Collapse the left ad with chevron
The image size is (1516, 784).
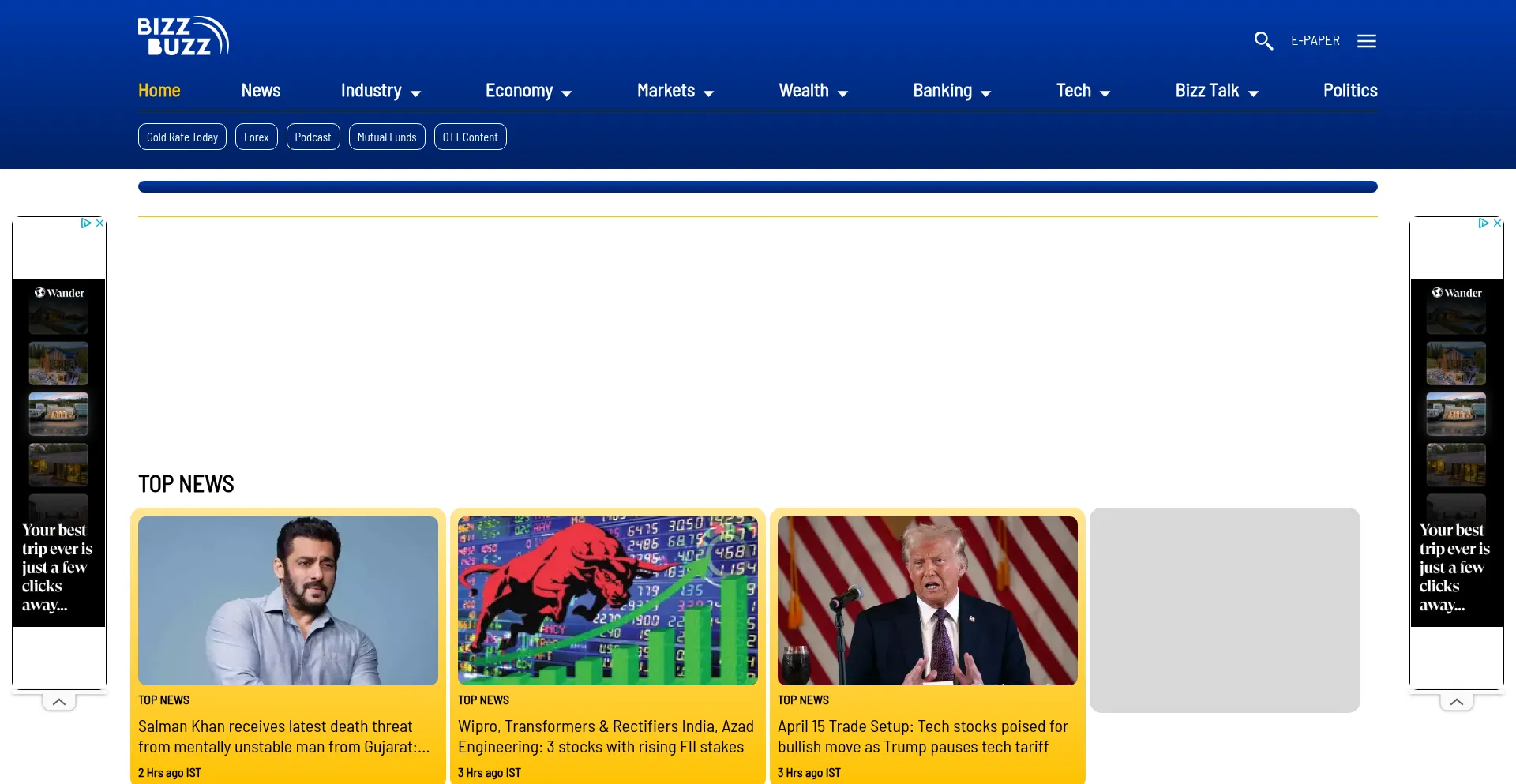59,701
